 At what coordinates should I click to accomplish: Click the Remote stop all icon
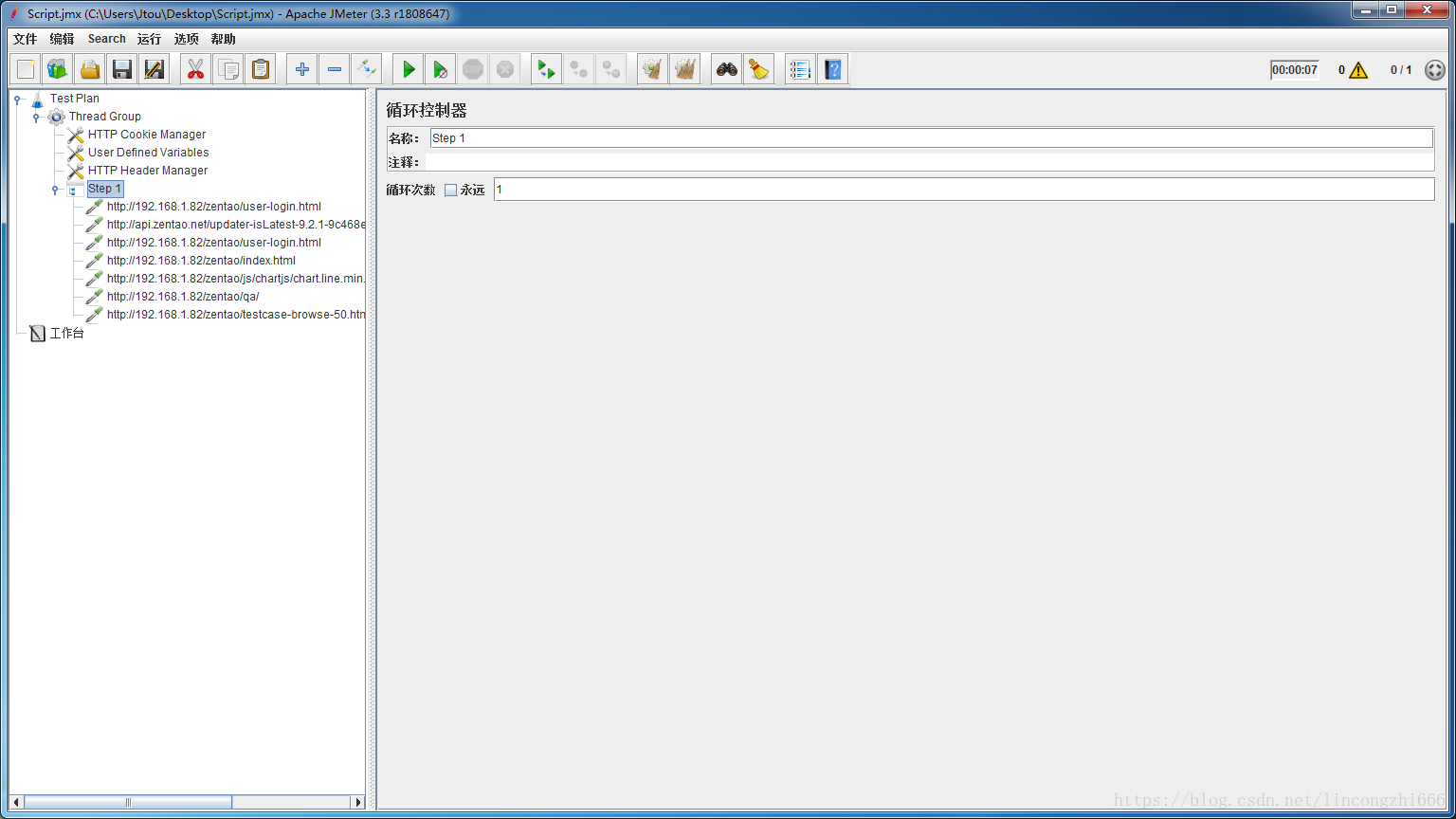pyautogui.click(x=579, y=69)
